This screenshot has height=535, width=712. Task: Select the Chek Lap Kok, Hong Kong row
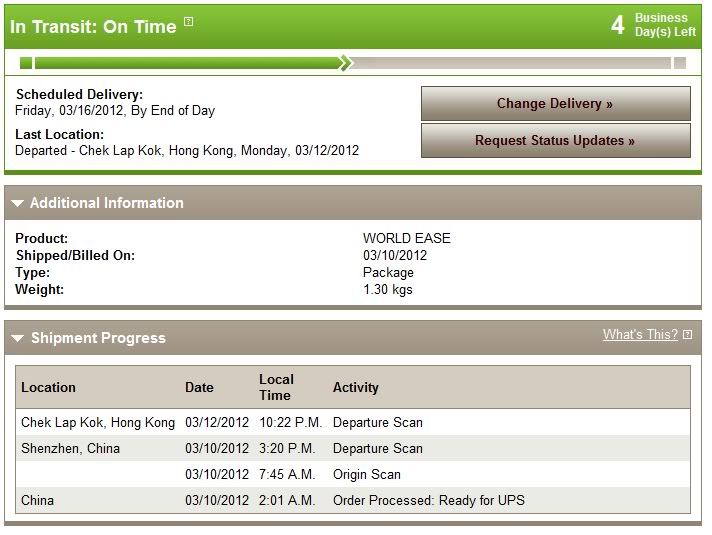(x=98, y=422)
